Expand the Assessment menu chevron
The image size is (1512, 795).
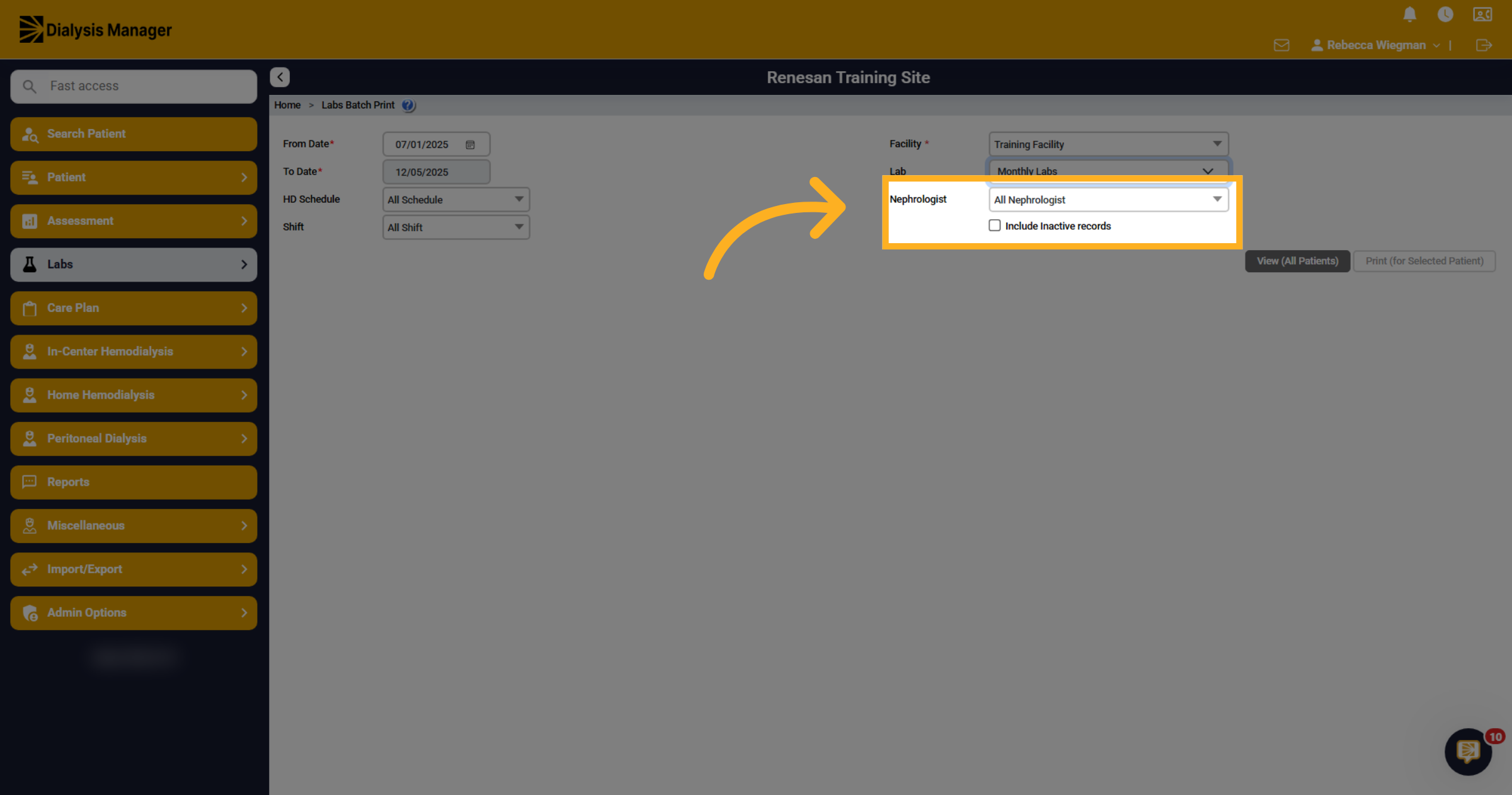244,221
